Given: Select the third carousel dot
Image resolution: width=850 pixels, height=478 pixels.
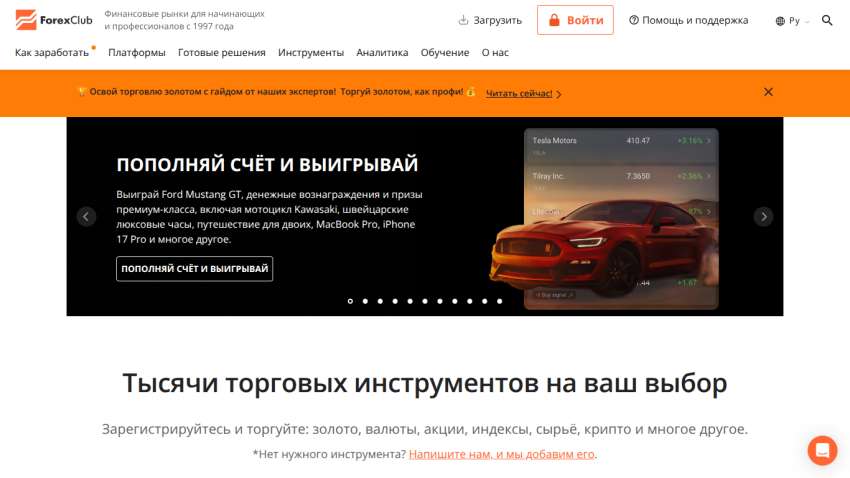Looking at the screenshot, I should click(380, 301).
